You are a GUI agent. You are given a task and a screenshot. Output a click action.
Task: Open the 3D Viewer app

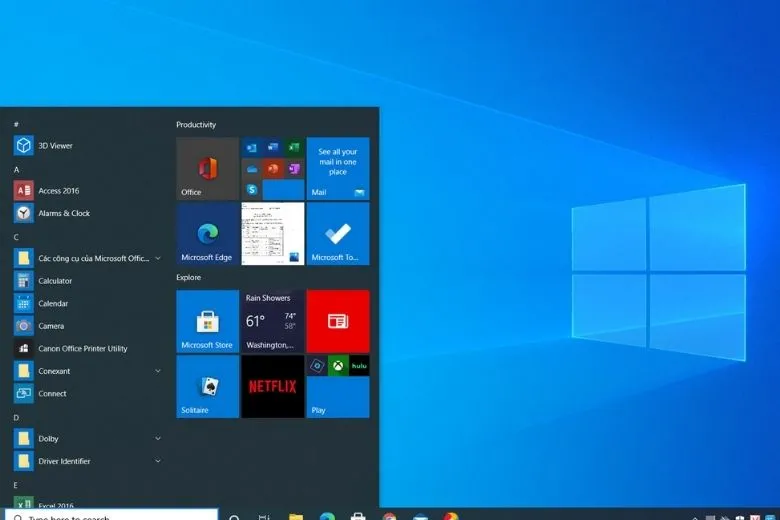tap(55, 146)
